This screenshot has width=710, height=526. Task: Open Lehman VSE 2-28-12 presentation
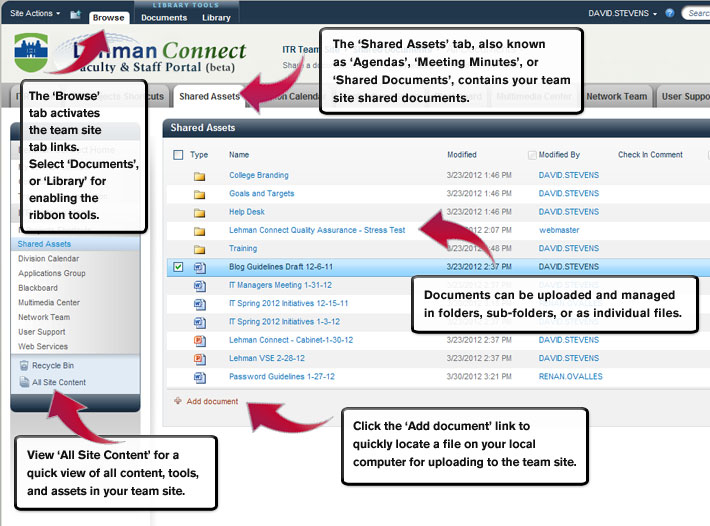coord(267,358)
